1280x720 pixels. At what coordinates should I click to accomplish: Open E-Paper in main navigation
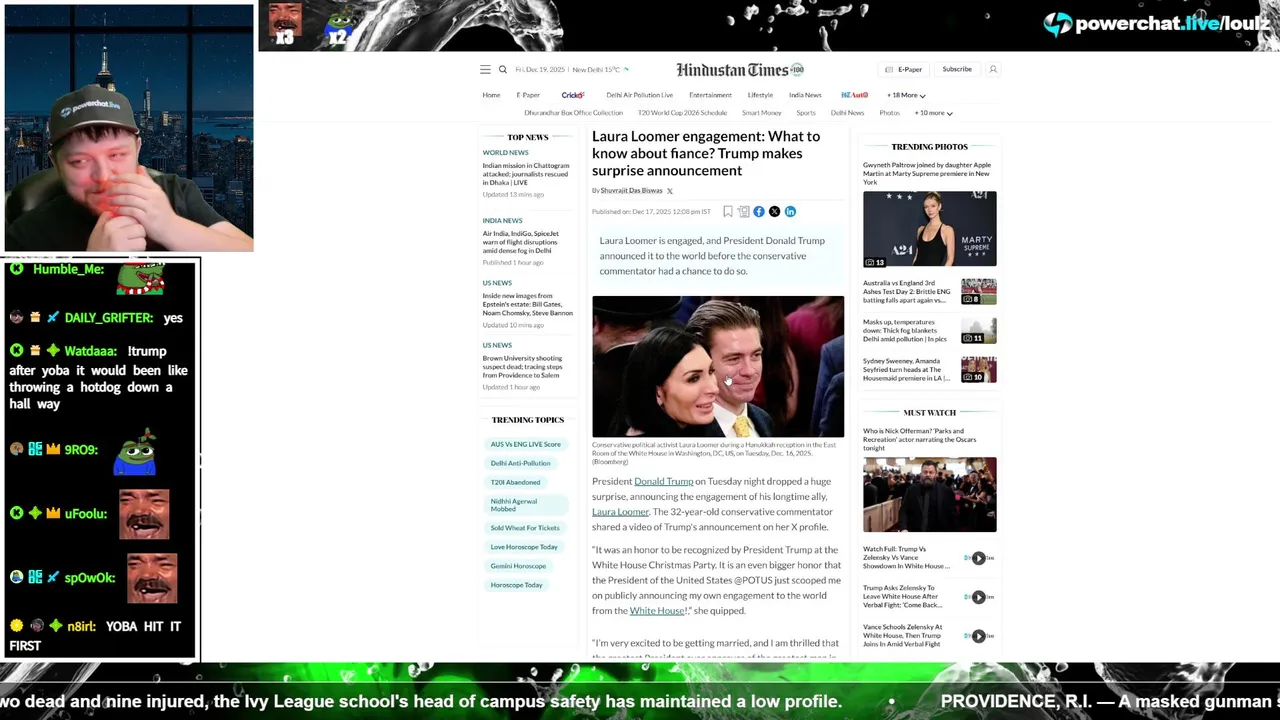pos(528,95)
